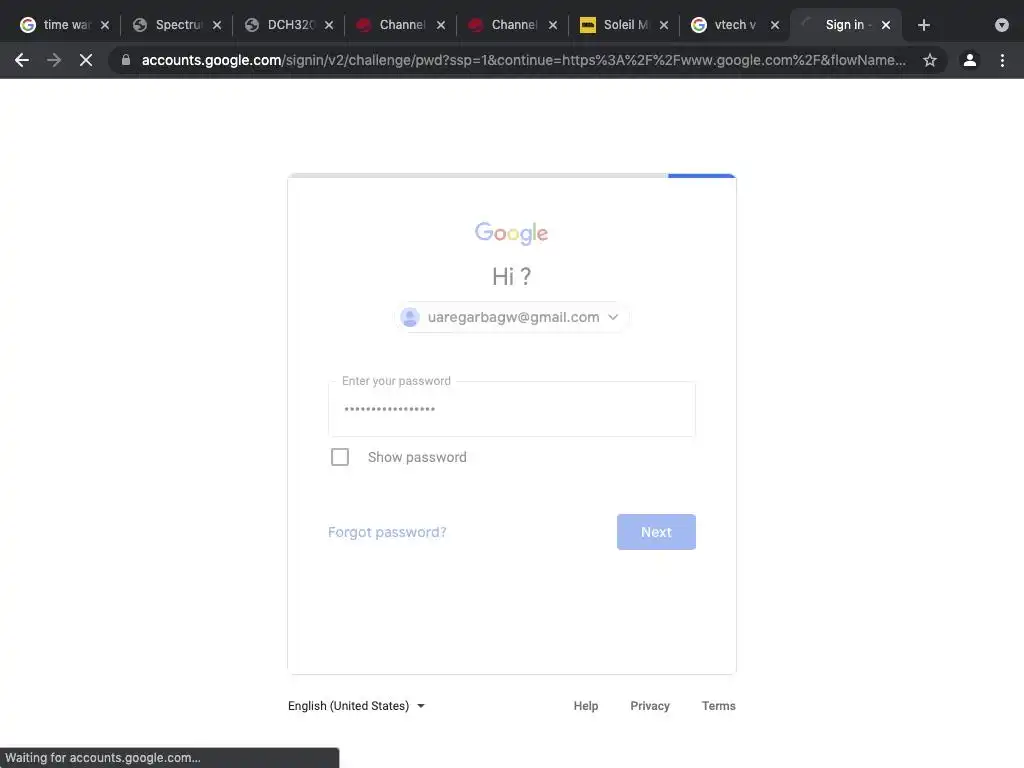Open the English (United States) language dropdown
This screenshot has height=768, width=1024.
tap(357, 706)
